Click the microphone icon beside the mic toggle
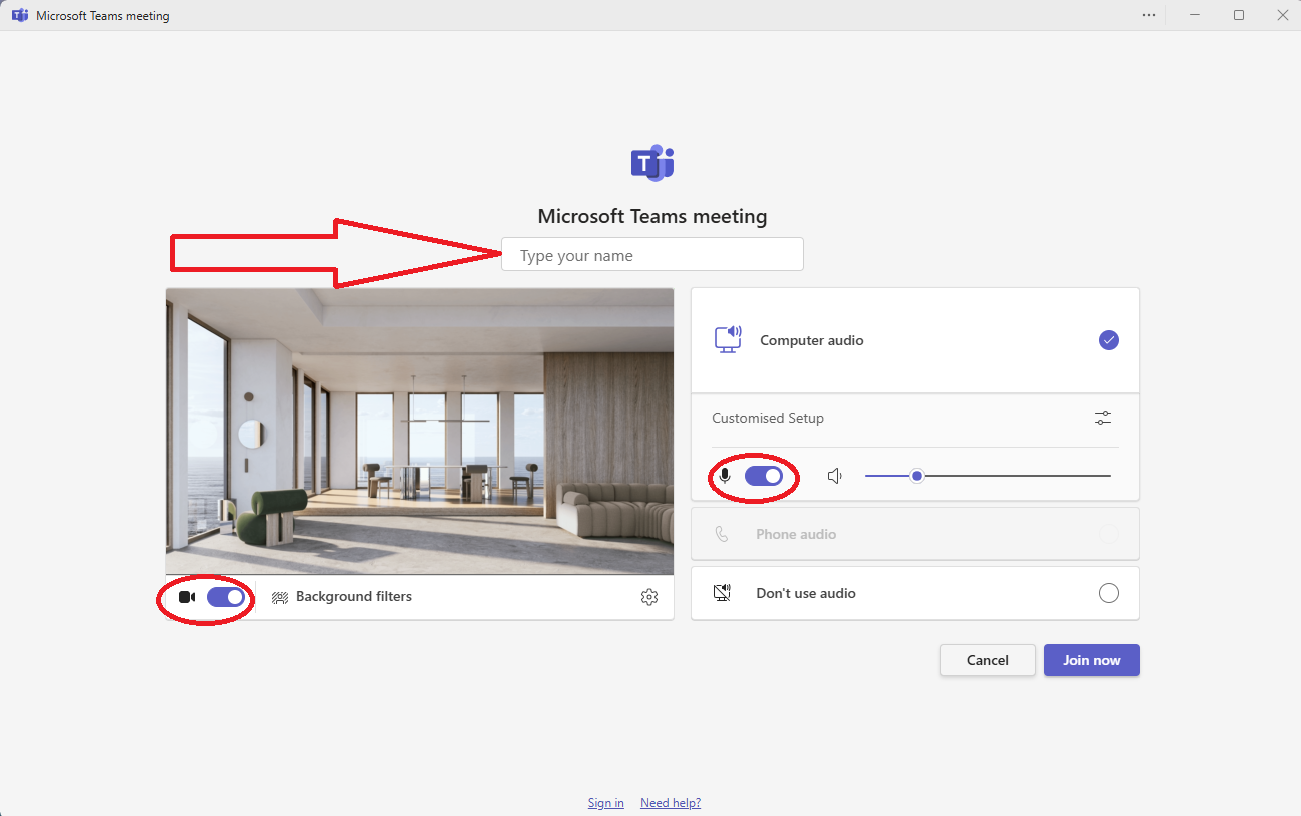Viewport: 1301px width, 816px height. (x=725, y=476)
